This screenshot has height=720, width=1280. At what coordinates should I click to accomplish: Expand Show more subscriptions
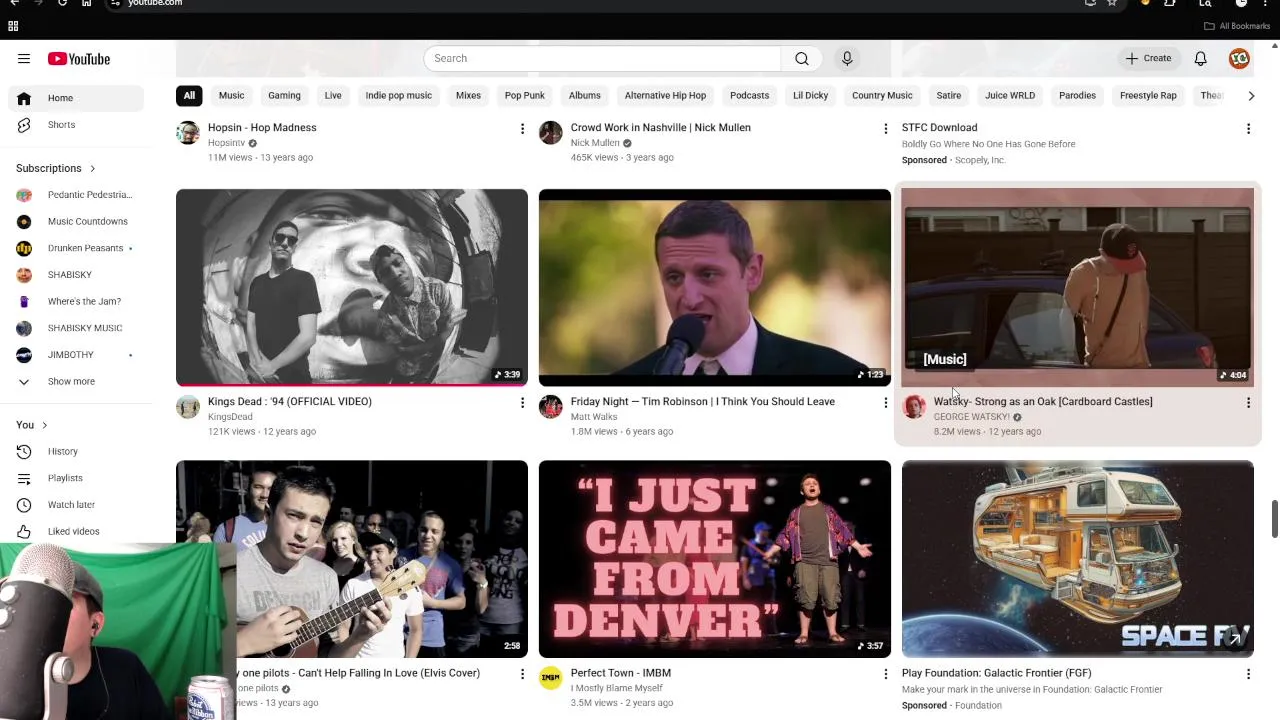tap(76, 381)
